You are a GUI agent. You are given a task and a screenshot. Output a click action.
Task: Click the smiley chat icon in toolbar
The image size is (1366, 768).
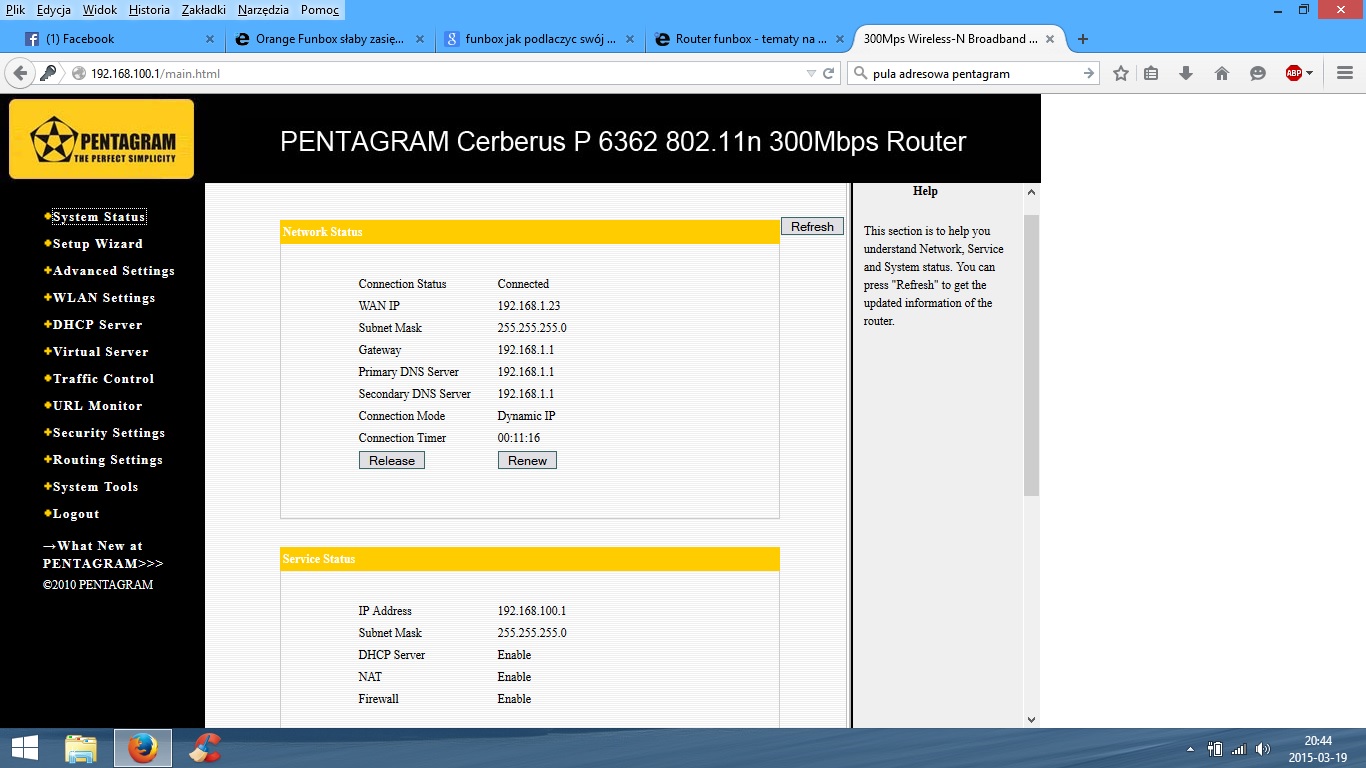pos(1257,73)
